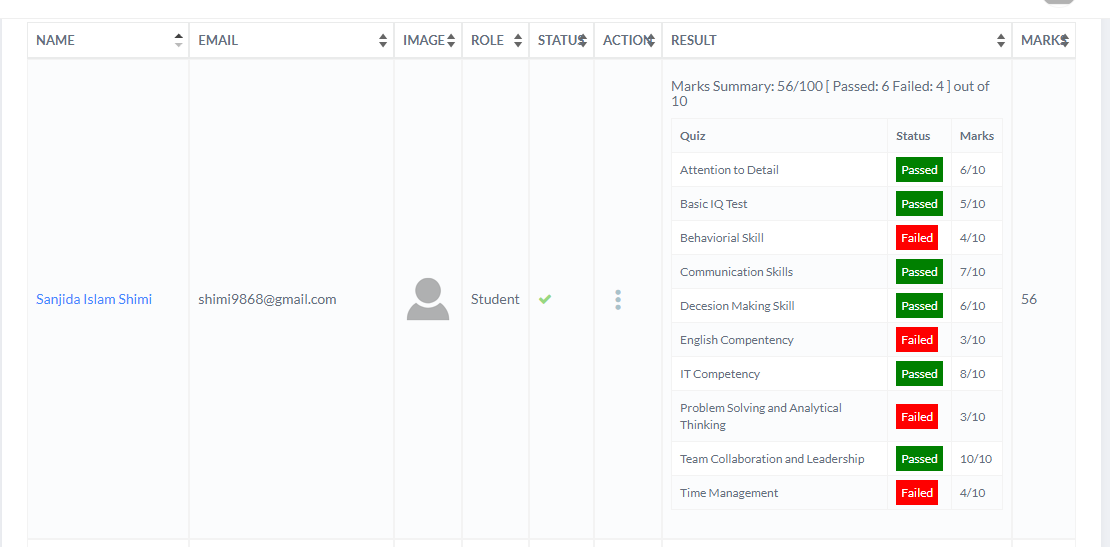
Task: Click the email shimi9868@gmail.com
Action: (x=267, y=299)
